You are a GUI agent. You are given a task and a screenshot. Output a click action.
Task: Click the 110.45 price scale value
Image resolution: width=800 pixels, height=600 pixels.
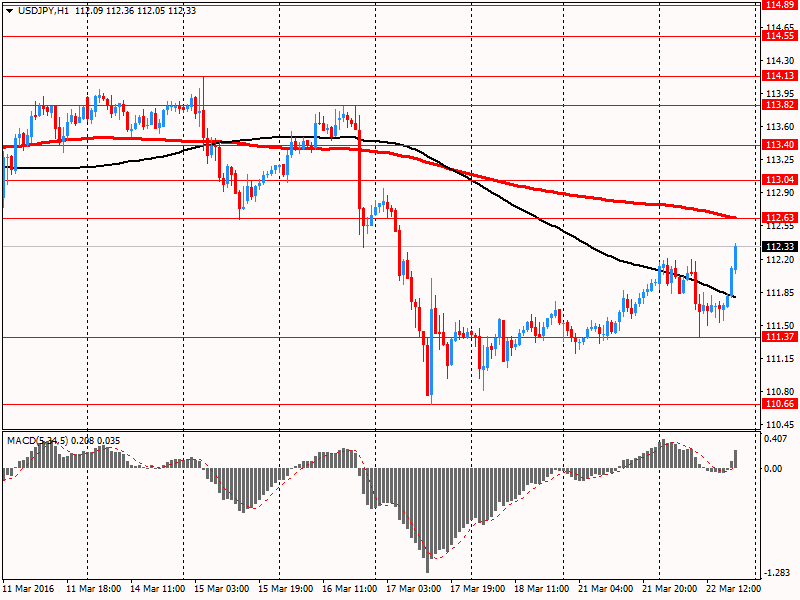point(780,425)
